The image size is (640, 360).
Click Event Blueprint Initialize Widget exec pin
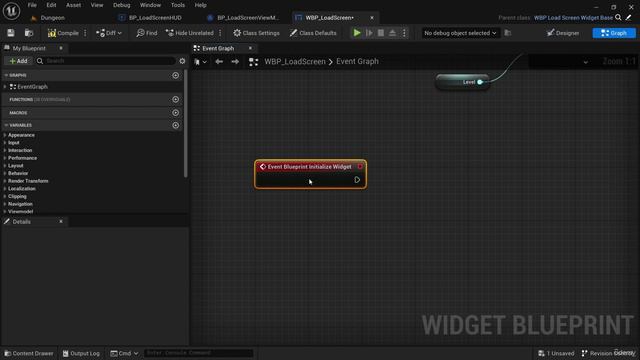[357, 180]
